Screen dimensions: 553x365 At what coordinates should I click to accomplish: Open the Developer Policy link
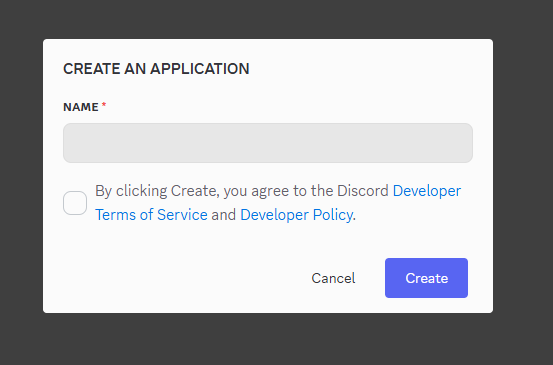click(x=296, y=215)
